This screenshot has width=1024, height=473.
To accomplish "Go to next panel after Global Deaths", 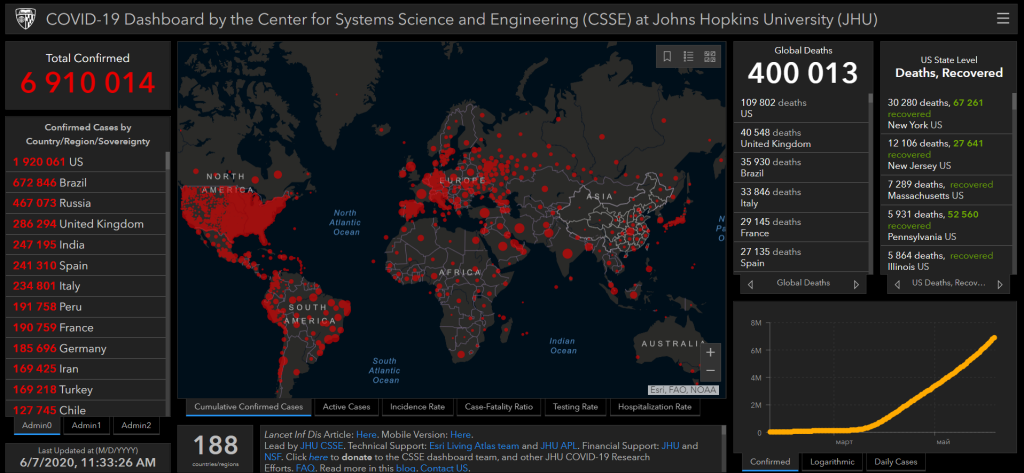I will pos(855,284).
